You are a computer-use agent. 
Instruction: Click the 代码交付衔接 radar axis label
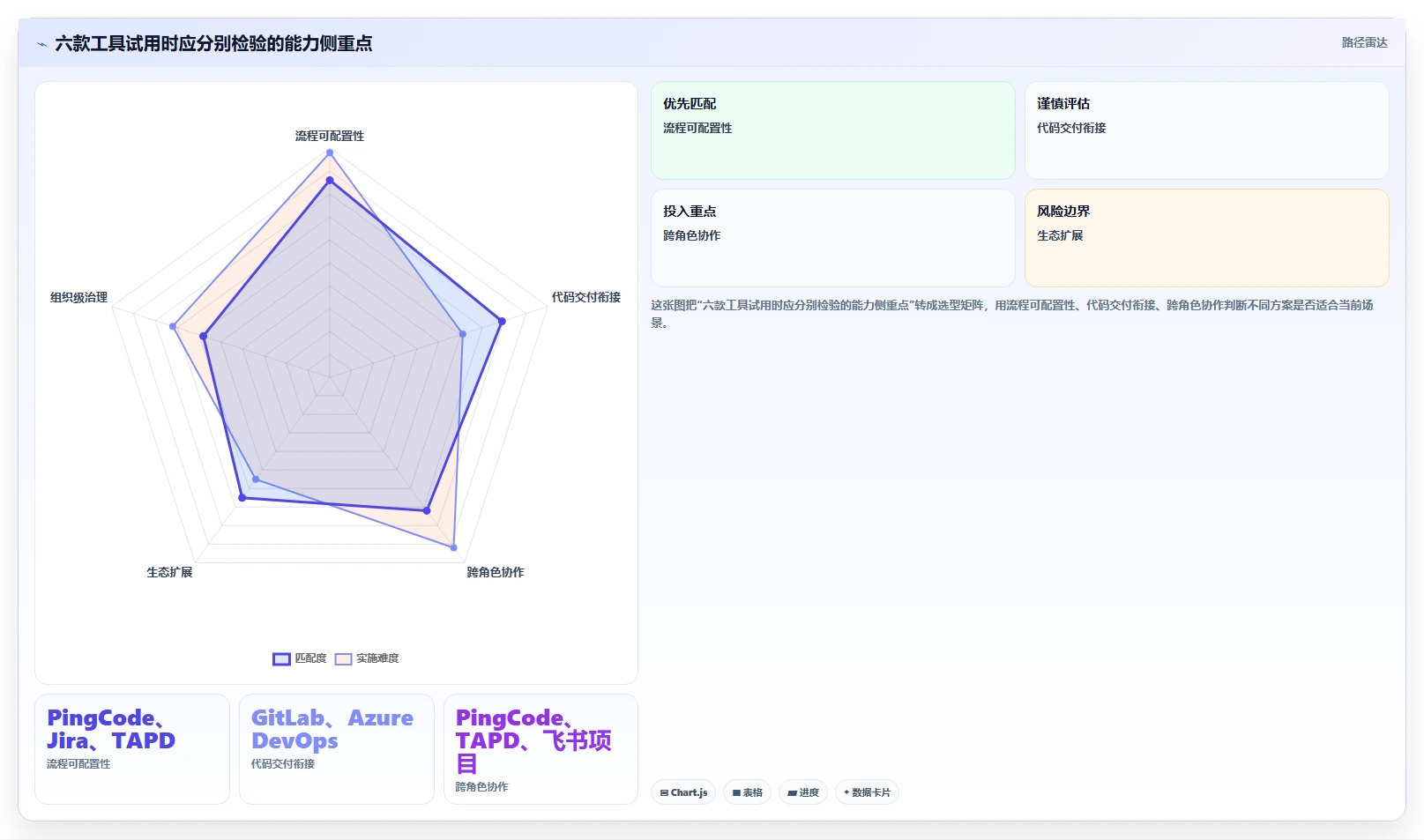[x=586, y=297]
